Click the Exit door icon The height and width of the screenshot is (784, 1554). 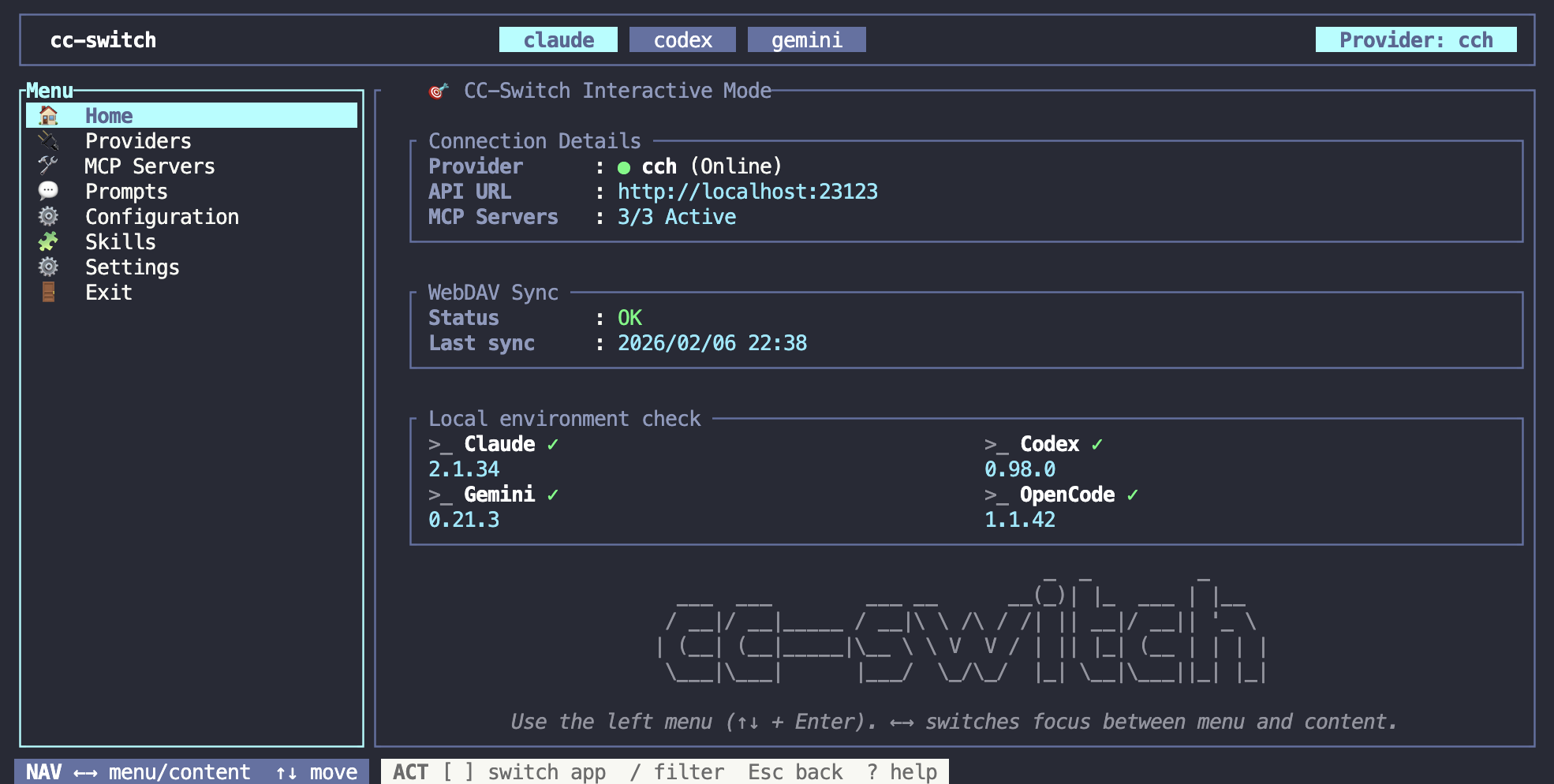tap(49, 293)
